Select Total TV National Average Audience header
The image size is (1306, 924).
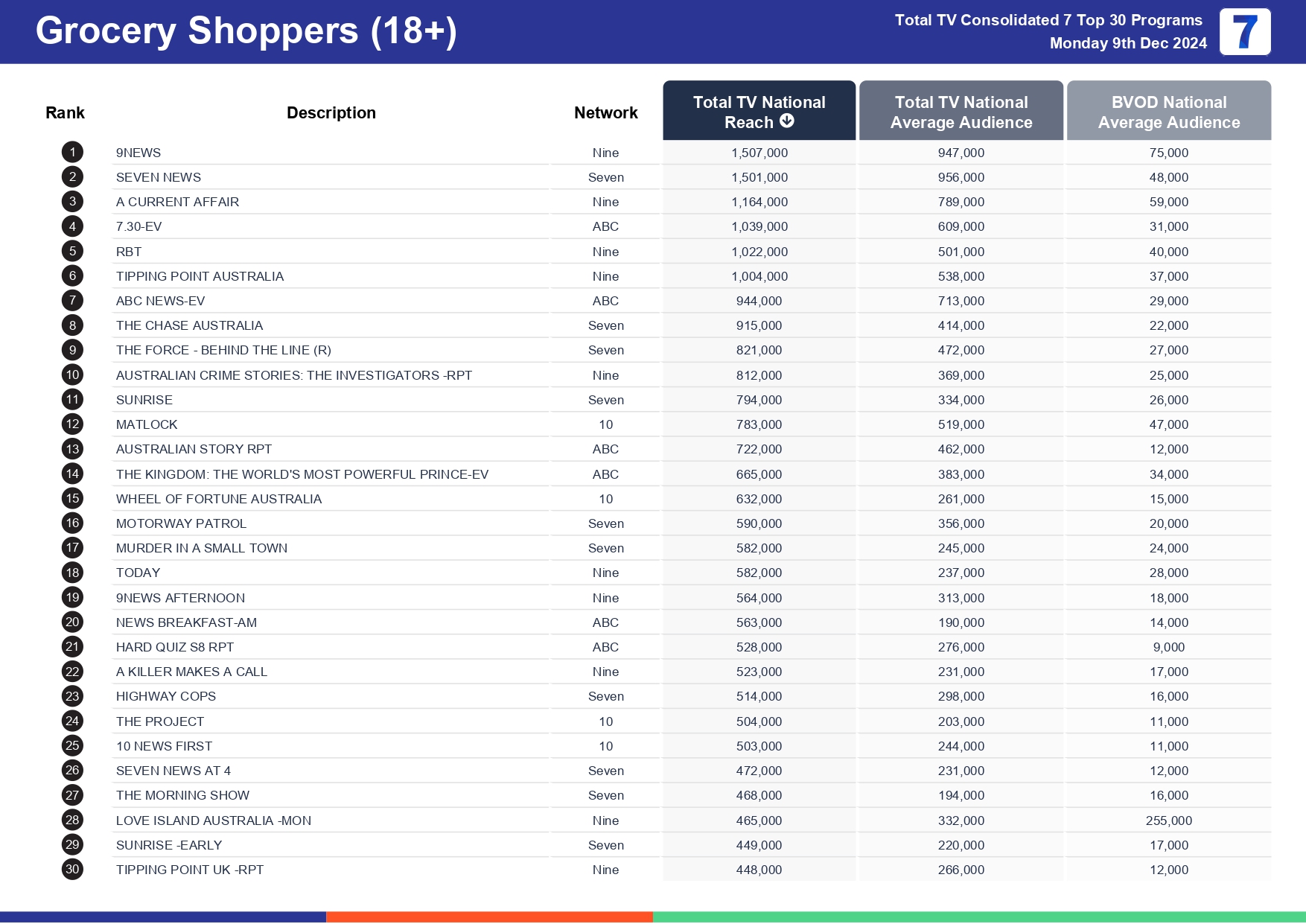pyautogui.click(x=961, y=112)
